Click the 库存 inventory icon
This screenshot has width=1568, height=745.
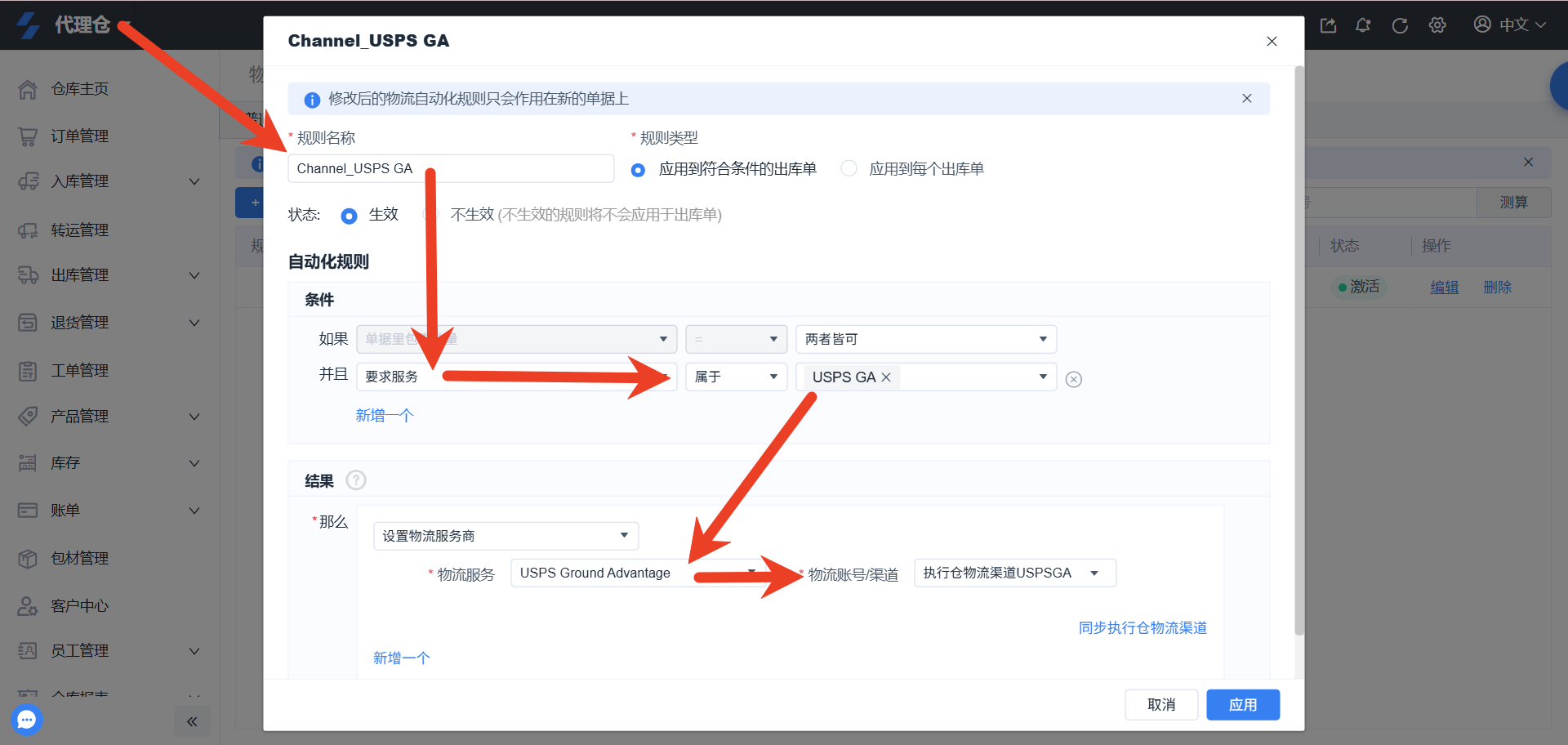[28, 463]
